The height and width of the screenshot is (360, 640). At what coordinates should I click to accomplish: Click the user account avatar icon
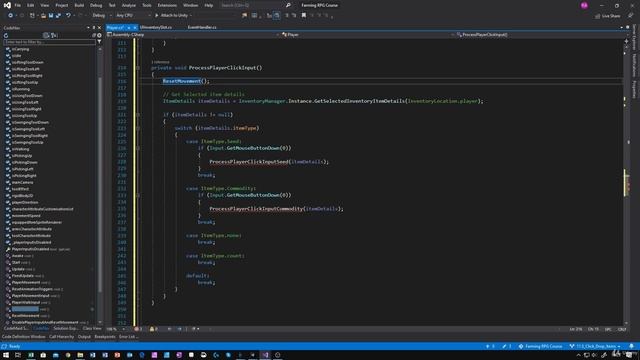click(x=584, y=5)
